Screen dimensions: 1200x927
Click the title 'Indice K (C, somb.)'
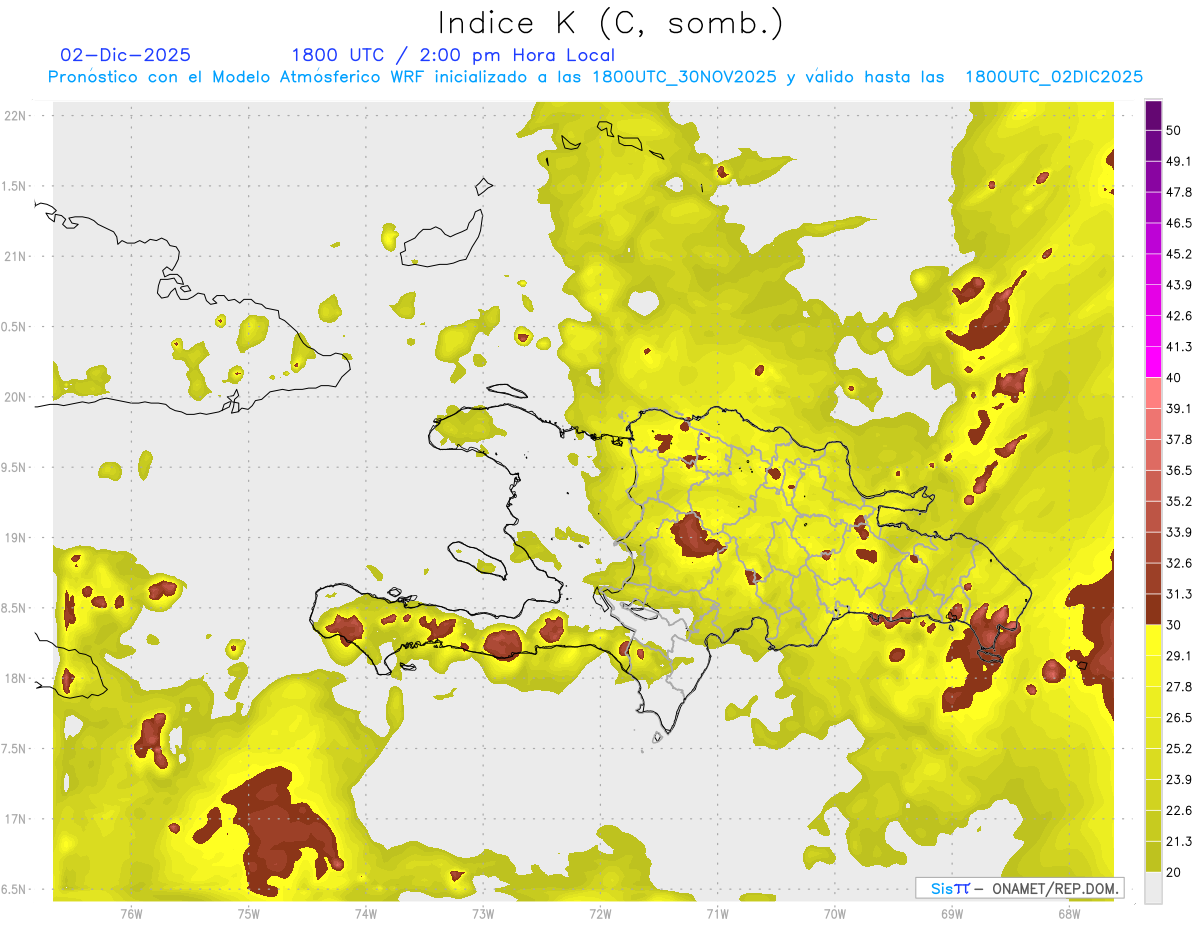coord(610,23)
